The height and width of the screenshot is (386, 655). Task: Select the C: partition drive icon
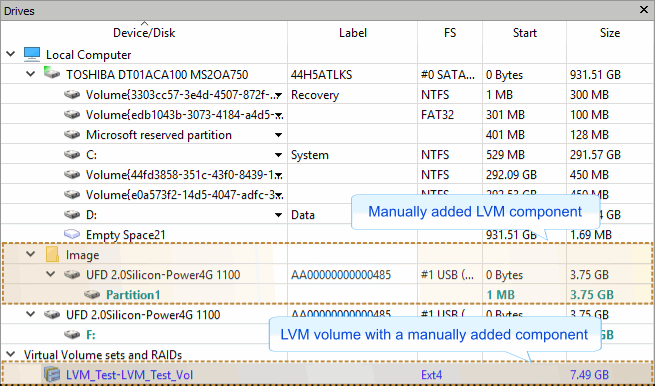coord(72,155)
